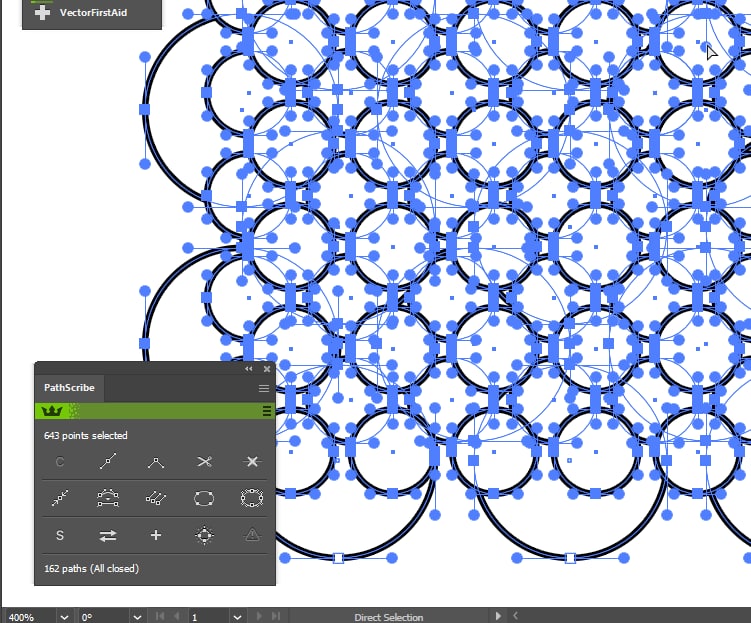Click the 162 paths (All closed) text
Viewport: 751px width, 623px height.
coord(91,568)
